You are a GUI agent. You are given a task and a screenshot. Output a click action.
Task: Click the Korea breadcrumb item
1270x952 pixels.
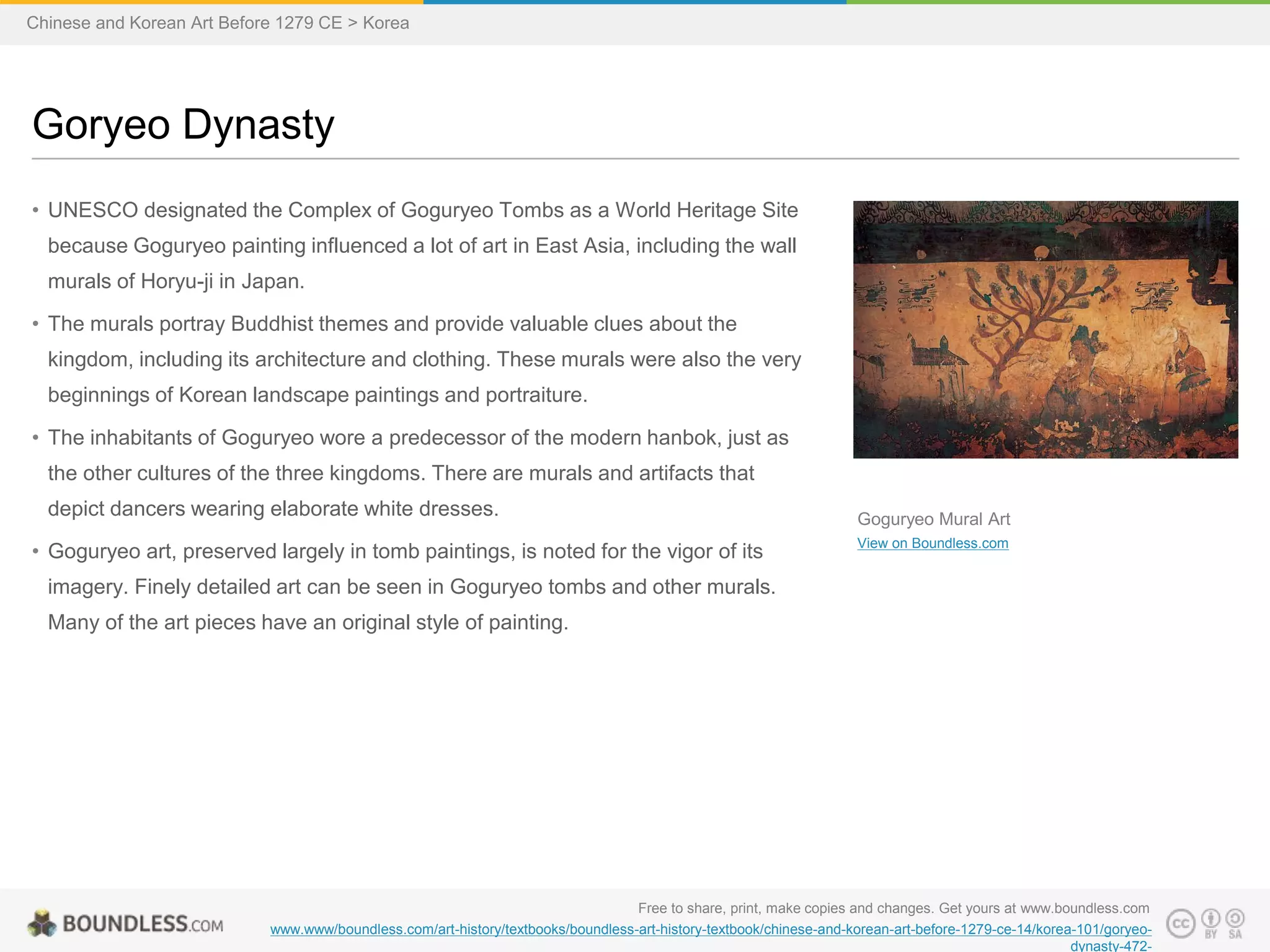click(386, 23)
